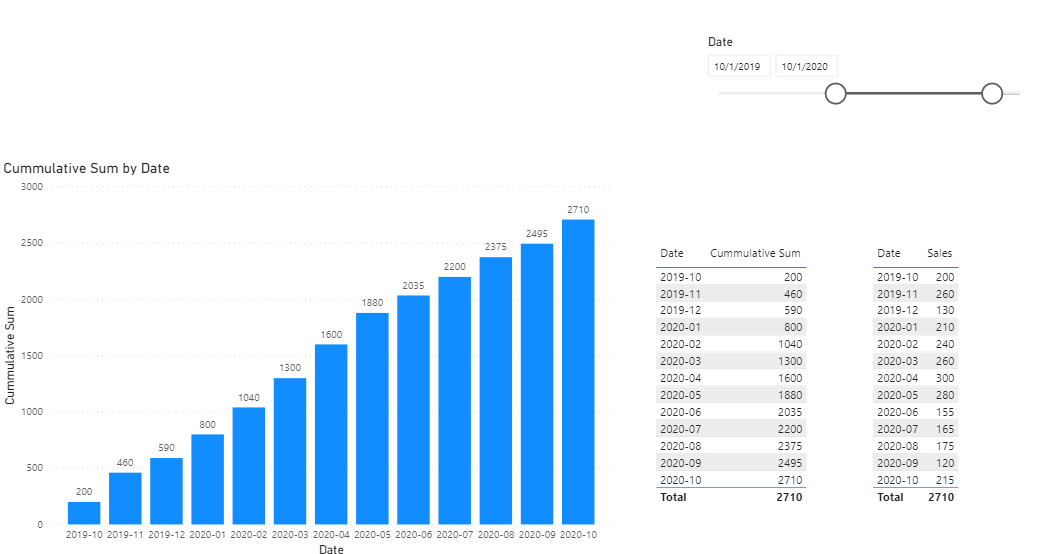Click the 165 cell in the Sales table

(945, 429)
